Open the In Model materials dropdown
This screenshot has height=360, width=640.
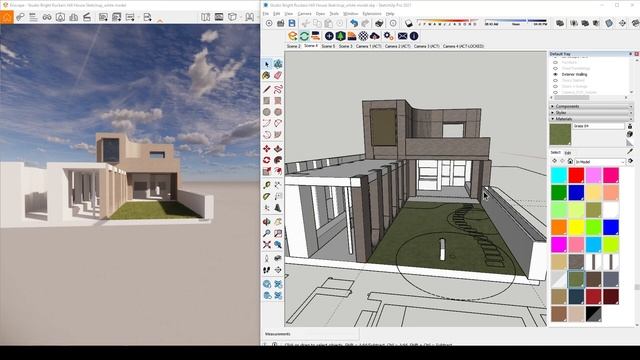coord(600,162)
